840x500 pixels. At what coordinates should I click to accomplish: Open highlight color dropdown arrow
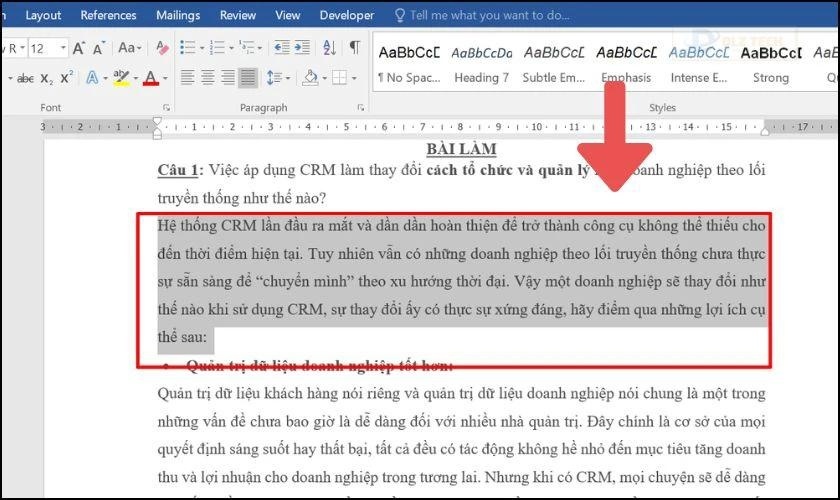pyautogui.click(x=136, y=79)
